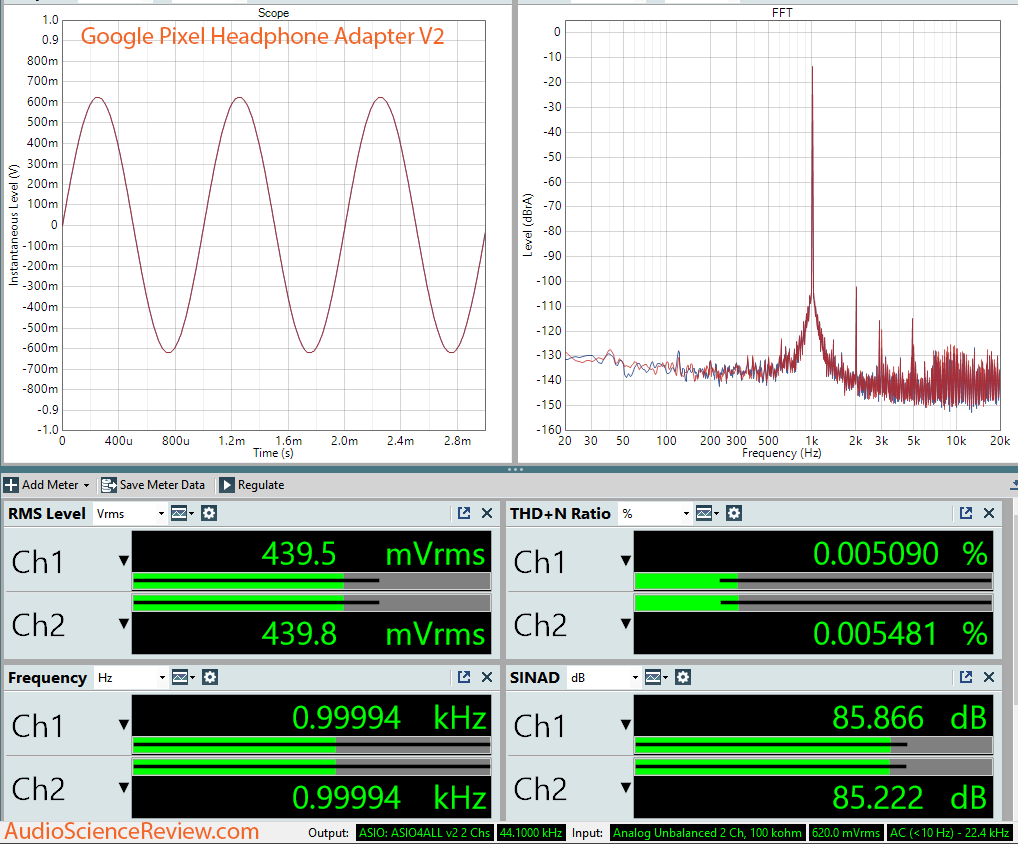Screen dimensions: 1018x844
Task: Open Frequency meter settings gear
Action: coord(209,678)
